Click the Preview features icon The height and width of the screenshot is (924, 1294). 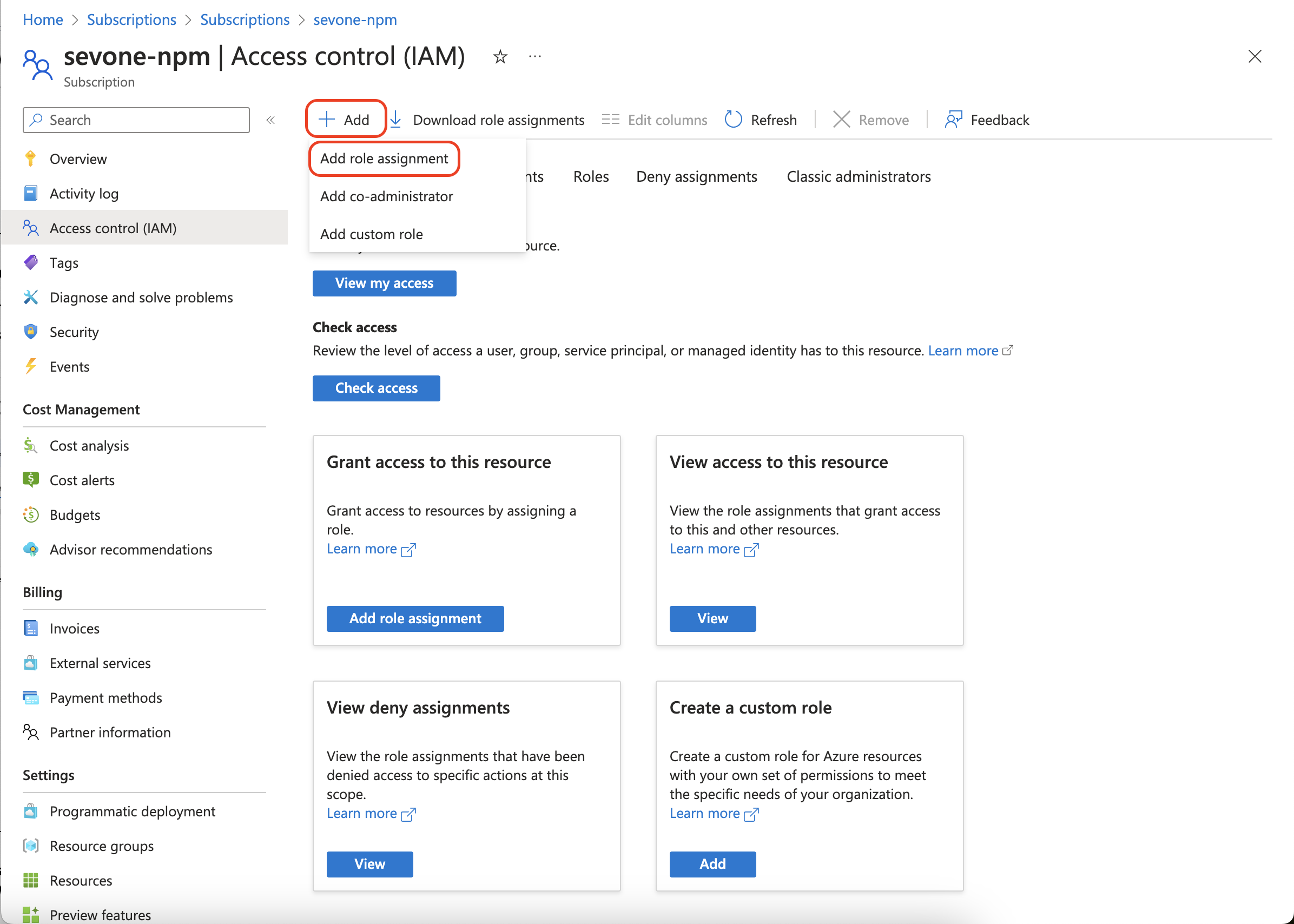[x=31, y=915]
